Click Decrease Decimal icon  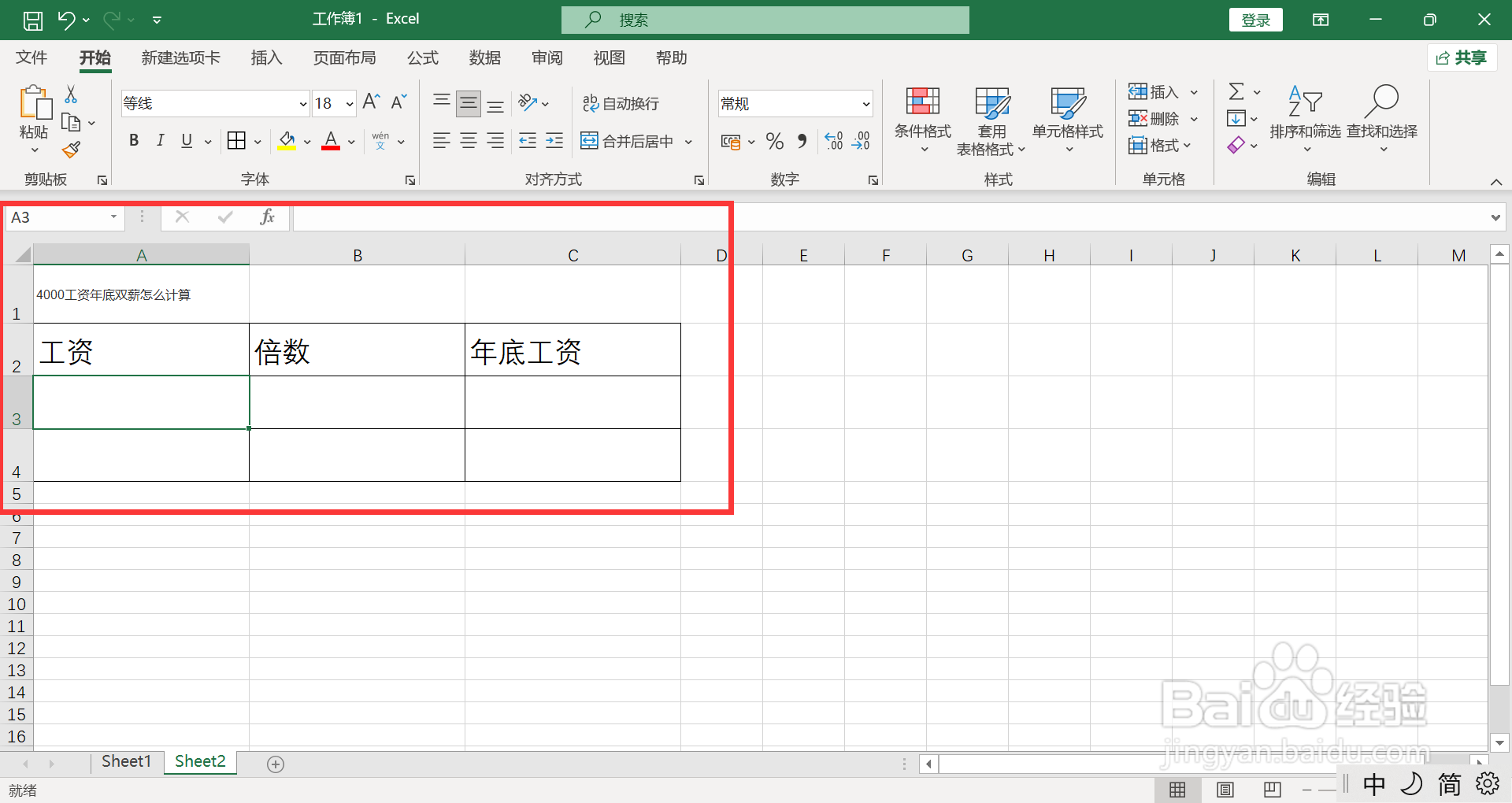[861, 142]
